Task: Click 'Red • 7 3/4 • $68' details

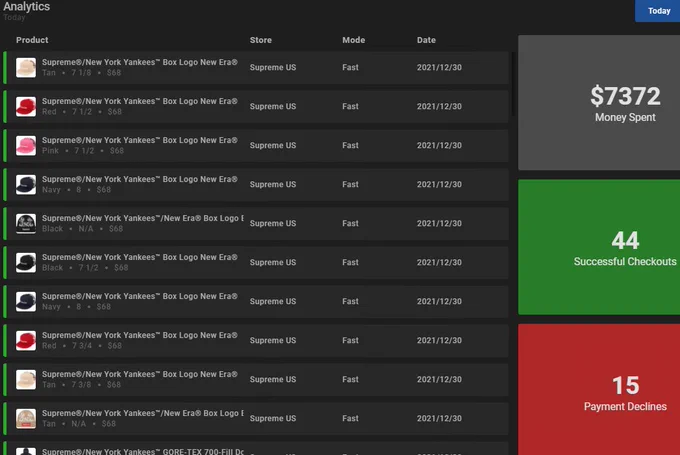Action: (x=82, y=346)
